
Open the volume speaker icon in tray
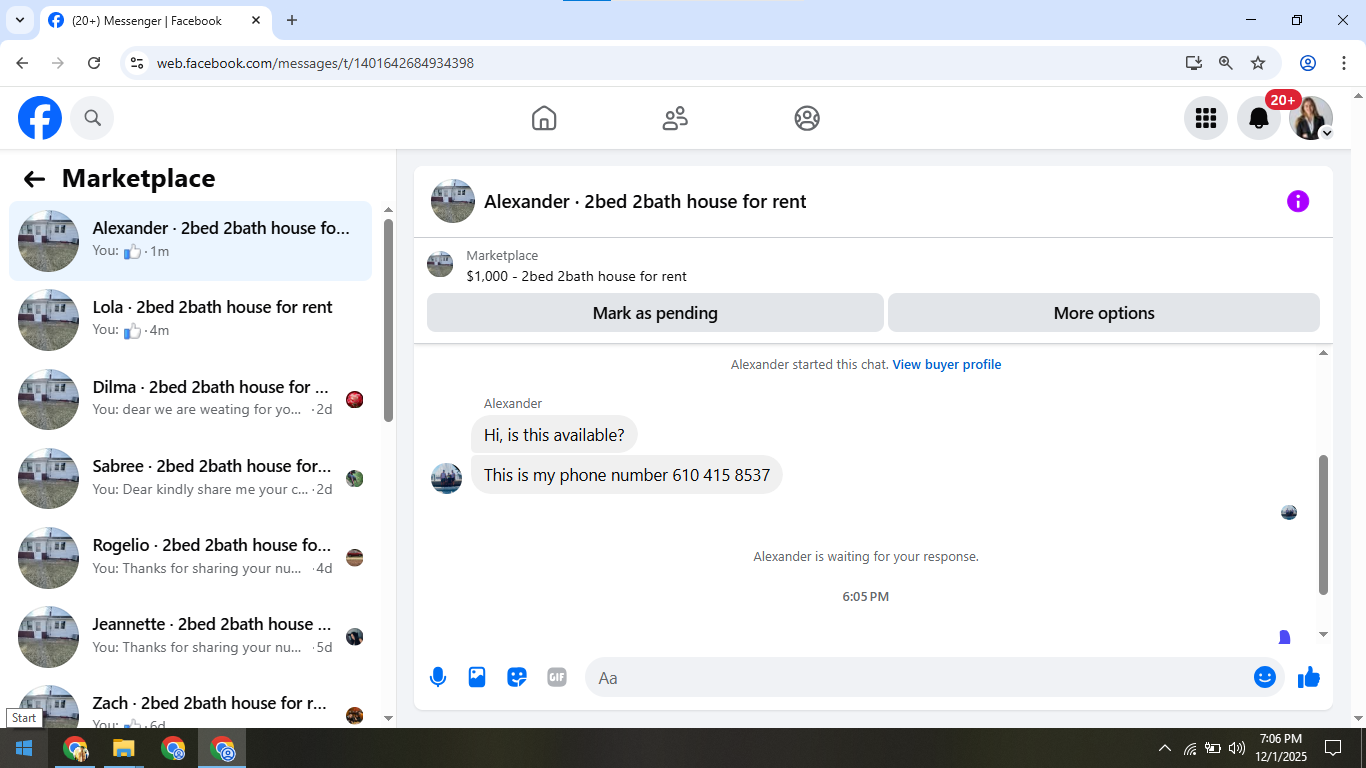point(1237,748)
